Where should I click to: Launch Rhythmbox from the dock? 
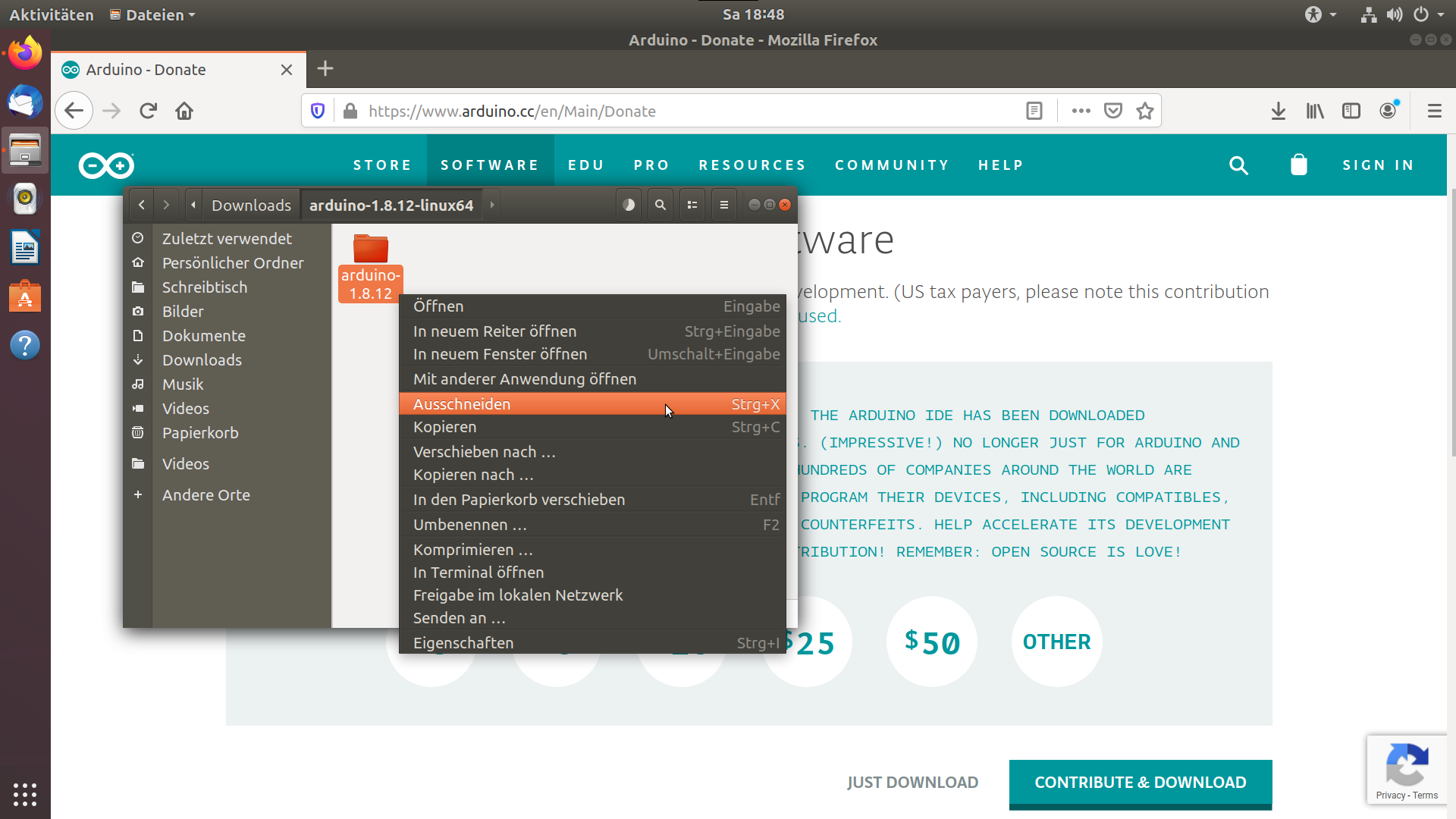click(x=25, y=199)
